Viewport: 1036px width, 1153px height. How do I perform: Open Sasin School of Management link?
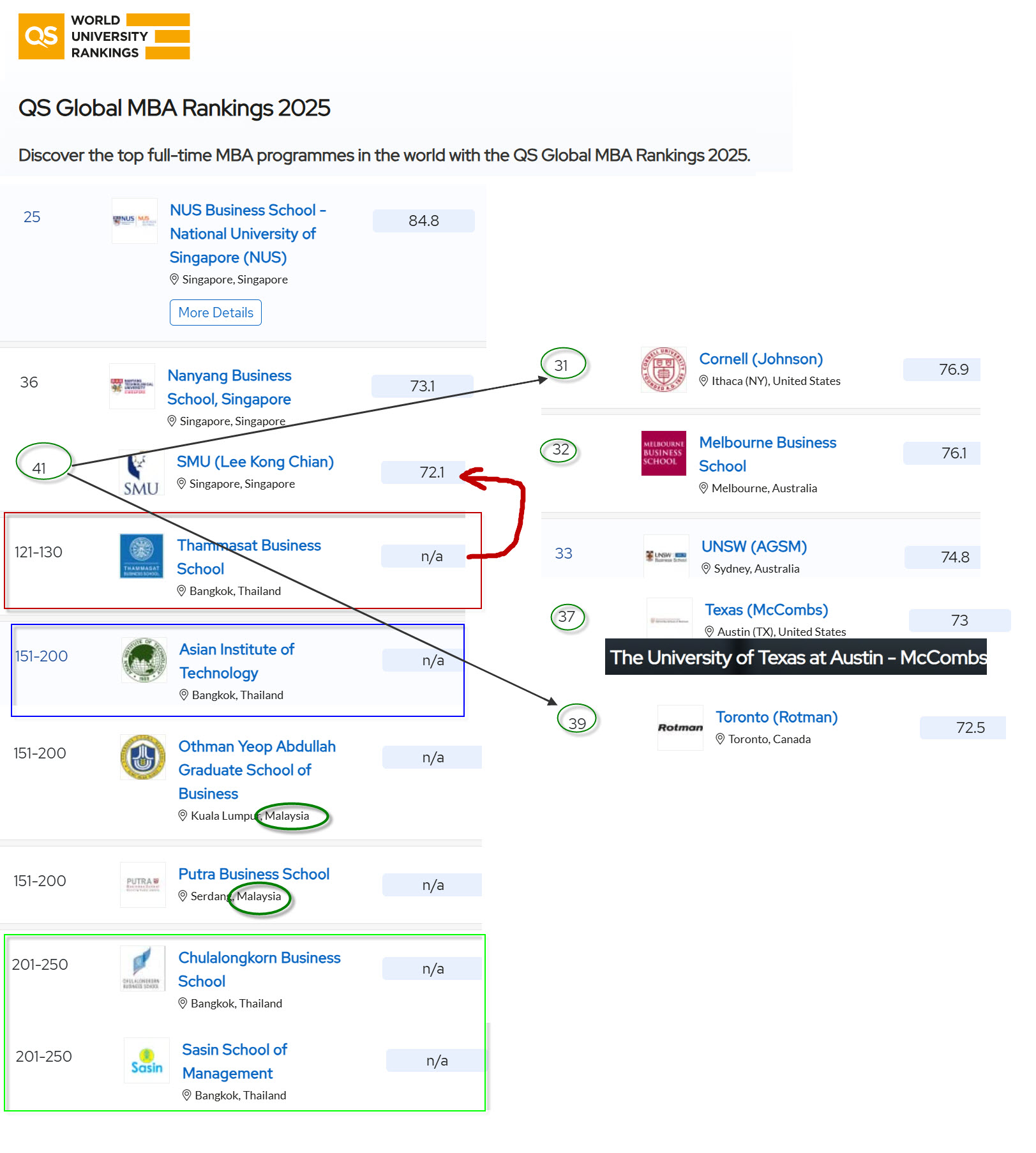235,1062
